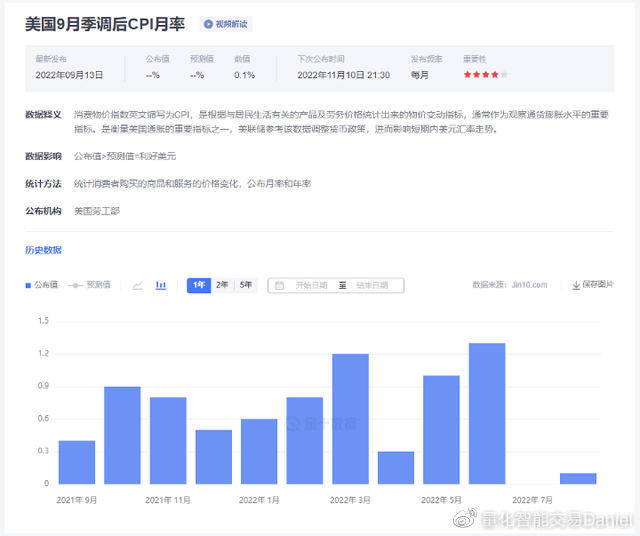Set the 结束日期 end date field
The height and width of the screenshot is (536, 640).
coord(372,286)
